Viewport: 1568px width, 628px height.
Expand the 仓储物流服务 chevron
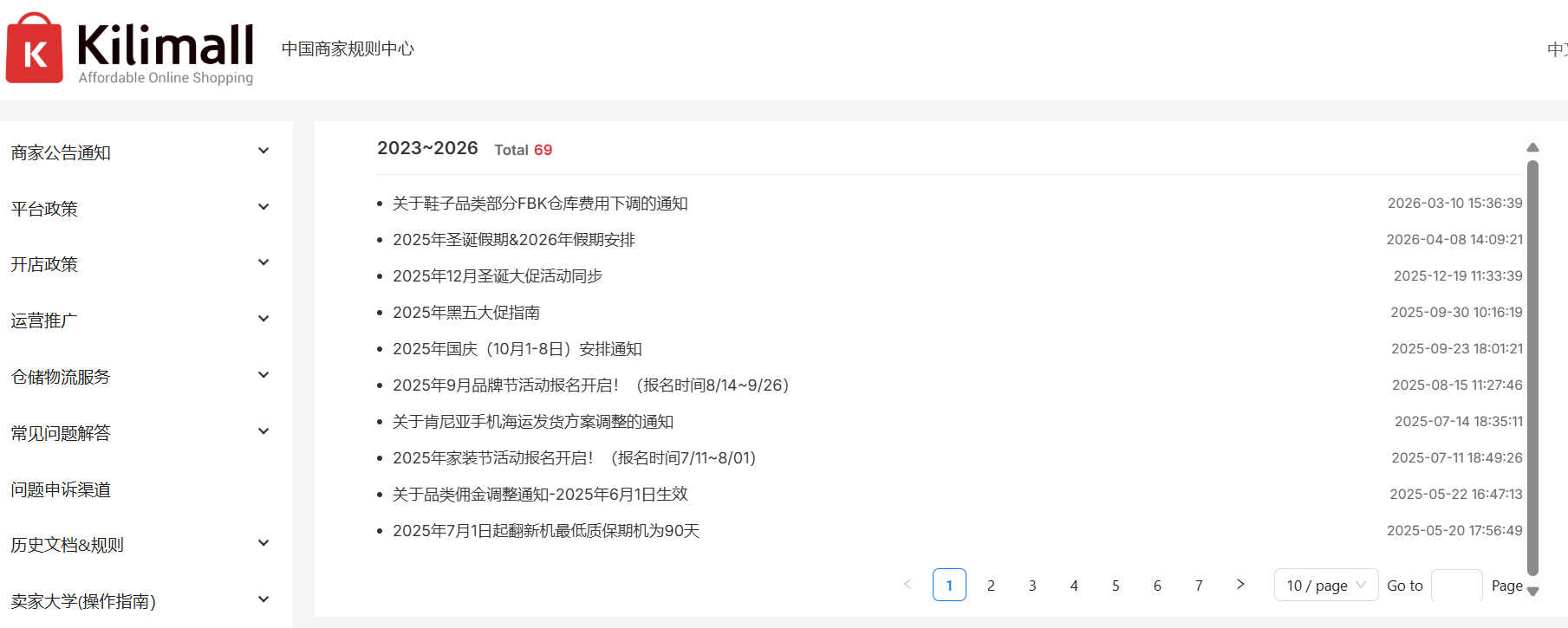click(x=264, y=375)
